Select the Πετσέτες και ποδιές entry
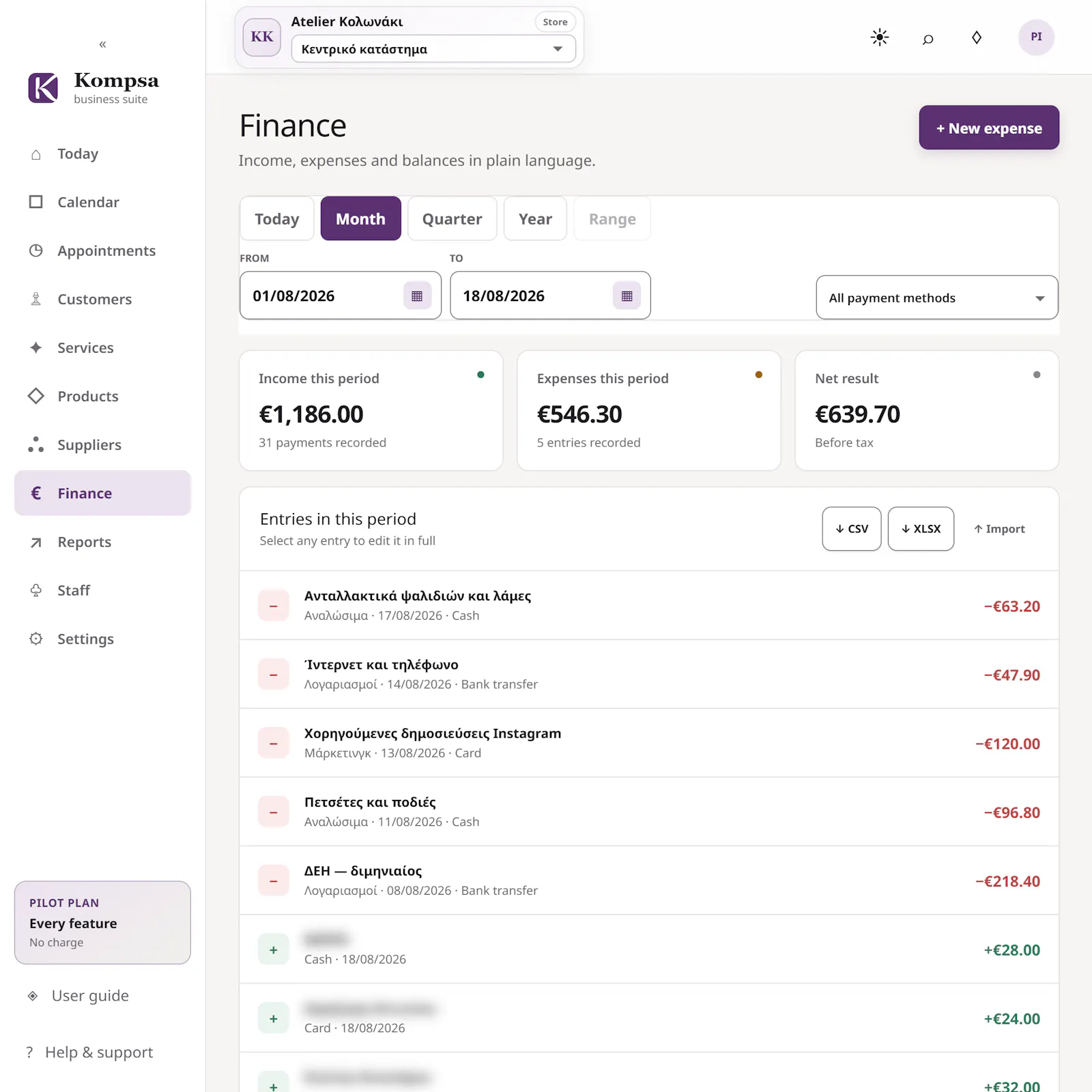 pos(649,811)
